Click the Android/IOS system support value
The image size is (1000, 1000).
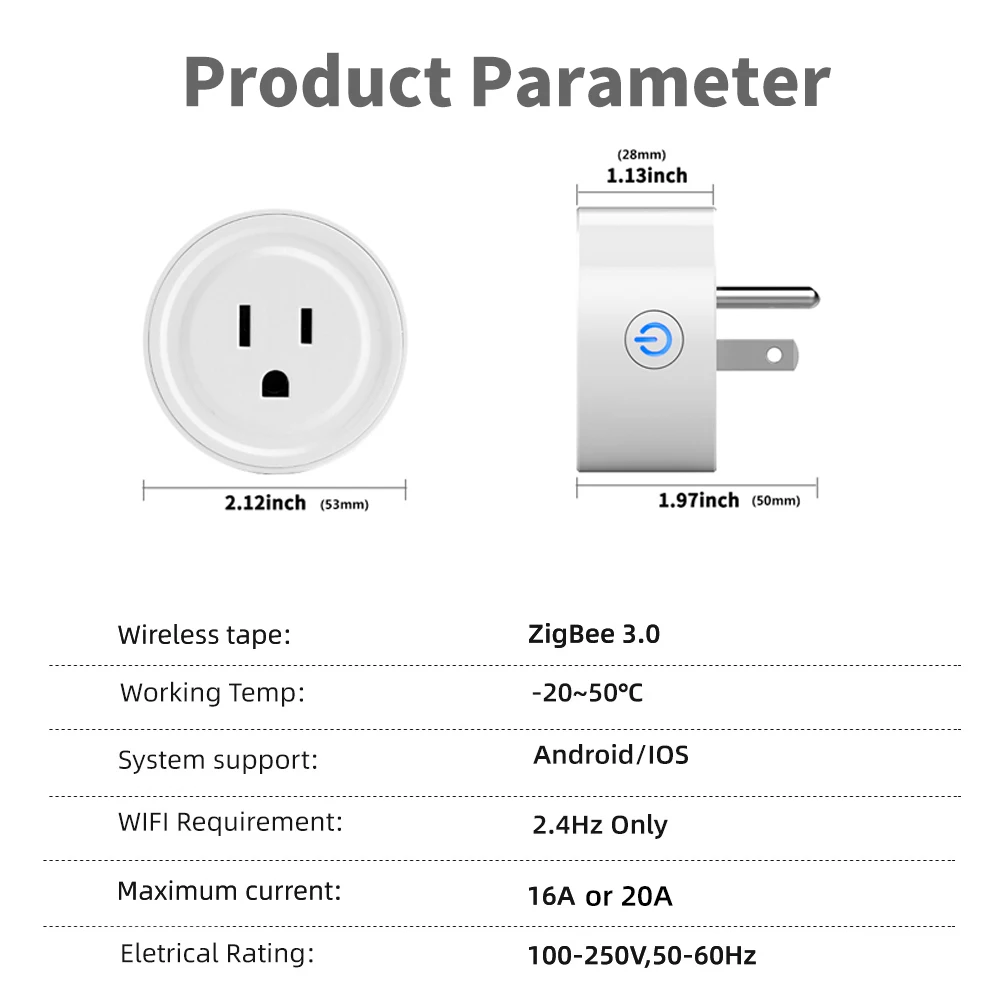(x=611, y=755)
